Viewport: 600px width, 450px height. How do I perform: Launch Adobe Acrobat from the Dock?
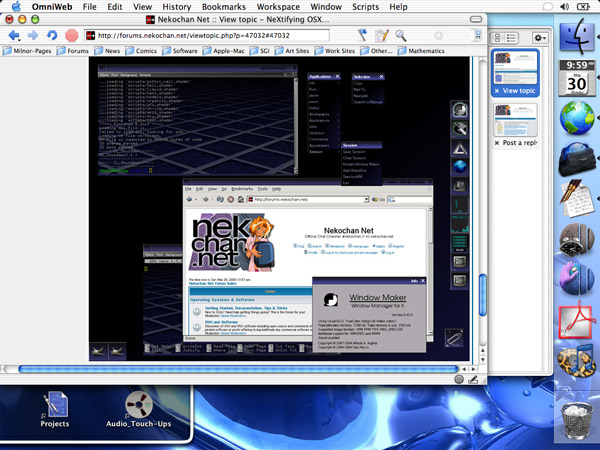pos(577,321)
